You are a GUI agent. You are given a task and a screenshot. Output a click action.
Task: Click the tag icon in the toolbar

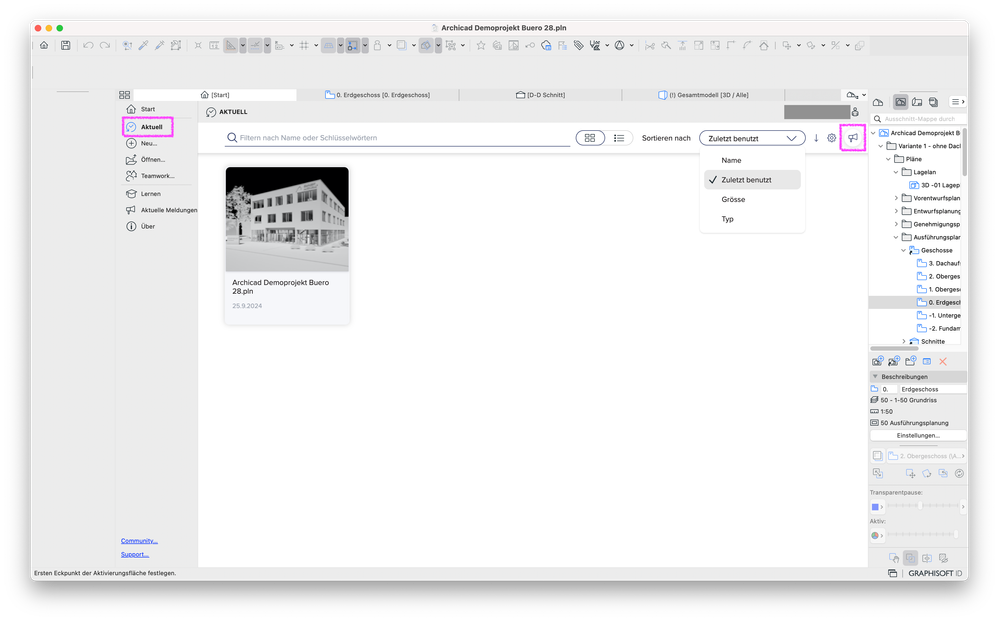579,45
